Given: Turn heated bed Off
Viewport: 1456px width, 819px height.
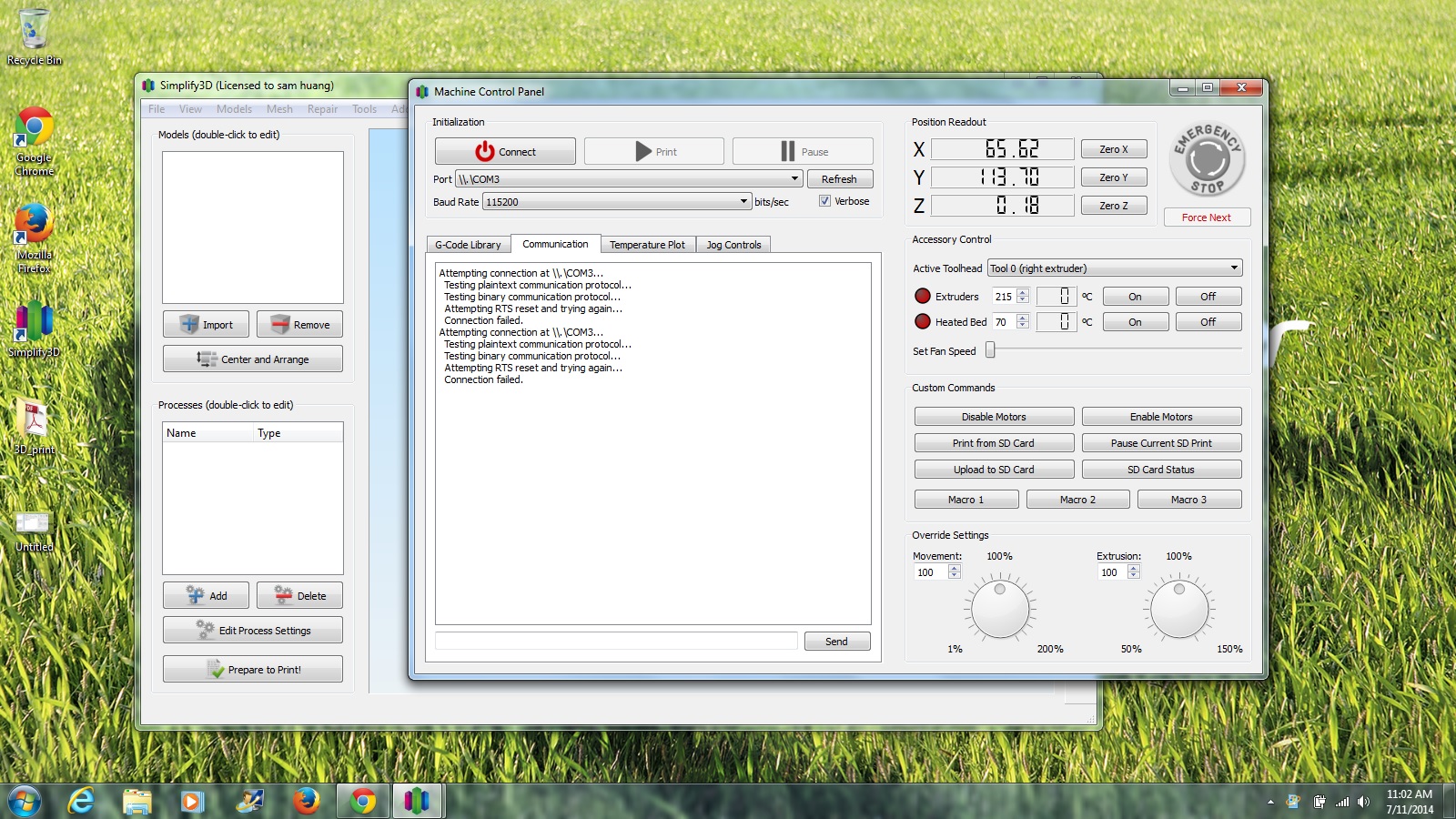Looking at the screenshot, I should pyautogui.click(x=1208, y=322).
